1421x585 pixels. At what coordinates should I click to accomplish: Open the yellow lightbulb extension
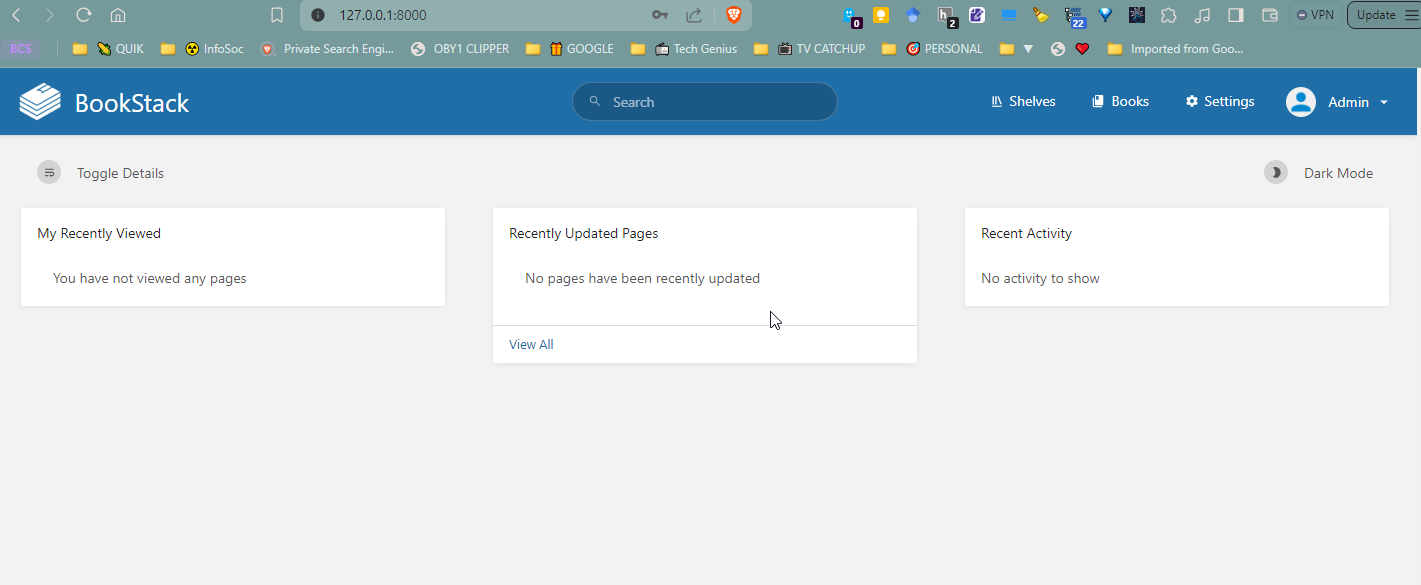point(881,15)
